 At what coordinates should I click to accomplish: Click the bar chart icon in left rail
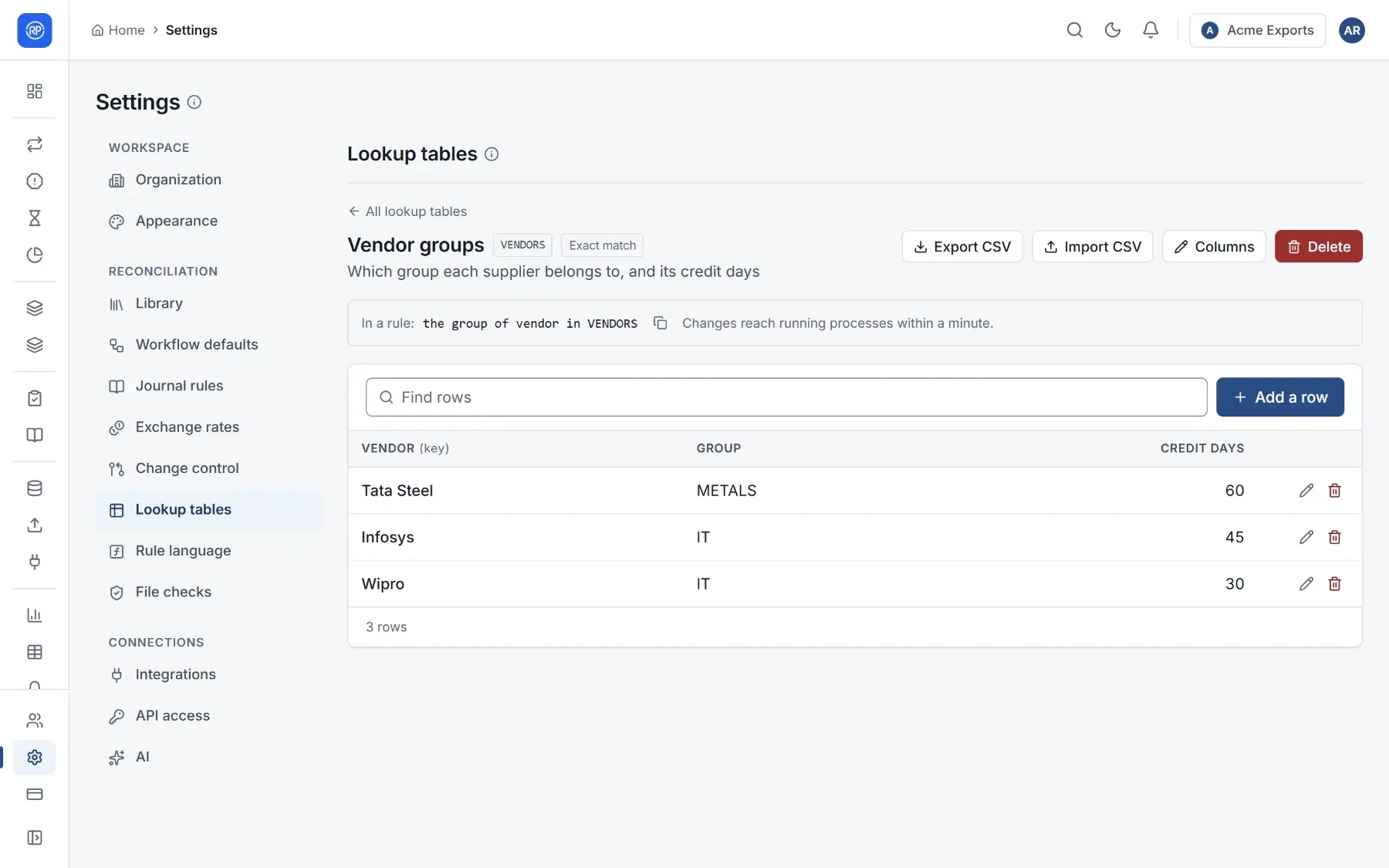pyautogui.click(x=35, y=616)
